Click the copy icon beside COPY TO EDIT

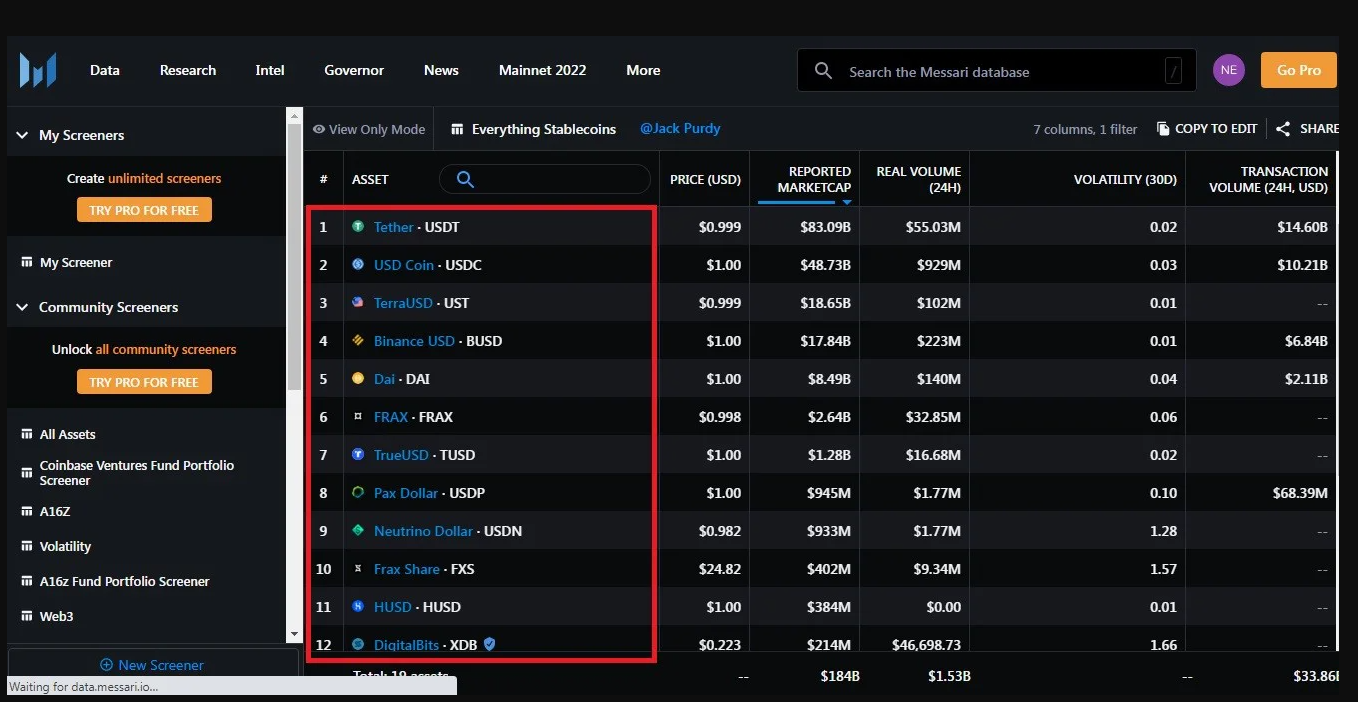[1163, 129]
